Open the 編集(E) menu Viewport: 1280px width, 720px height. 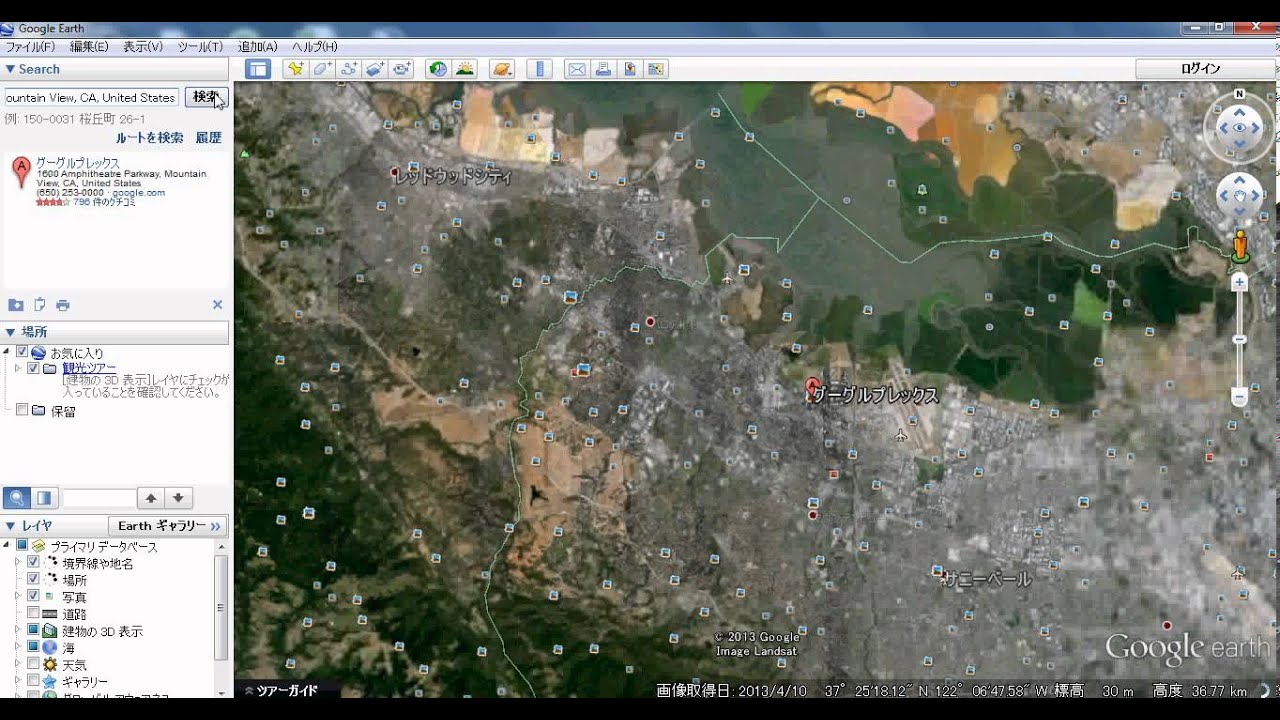click(x=89, y=47)
